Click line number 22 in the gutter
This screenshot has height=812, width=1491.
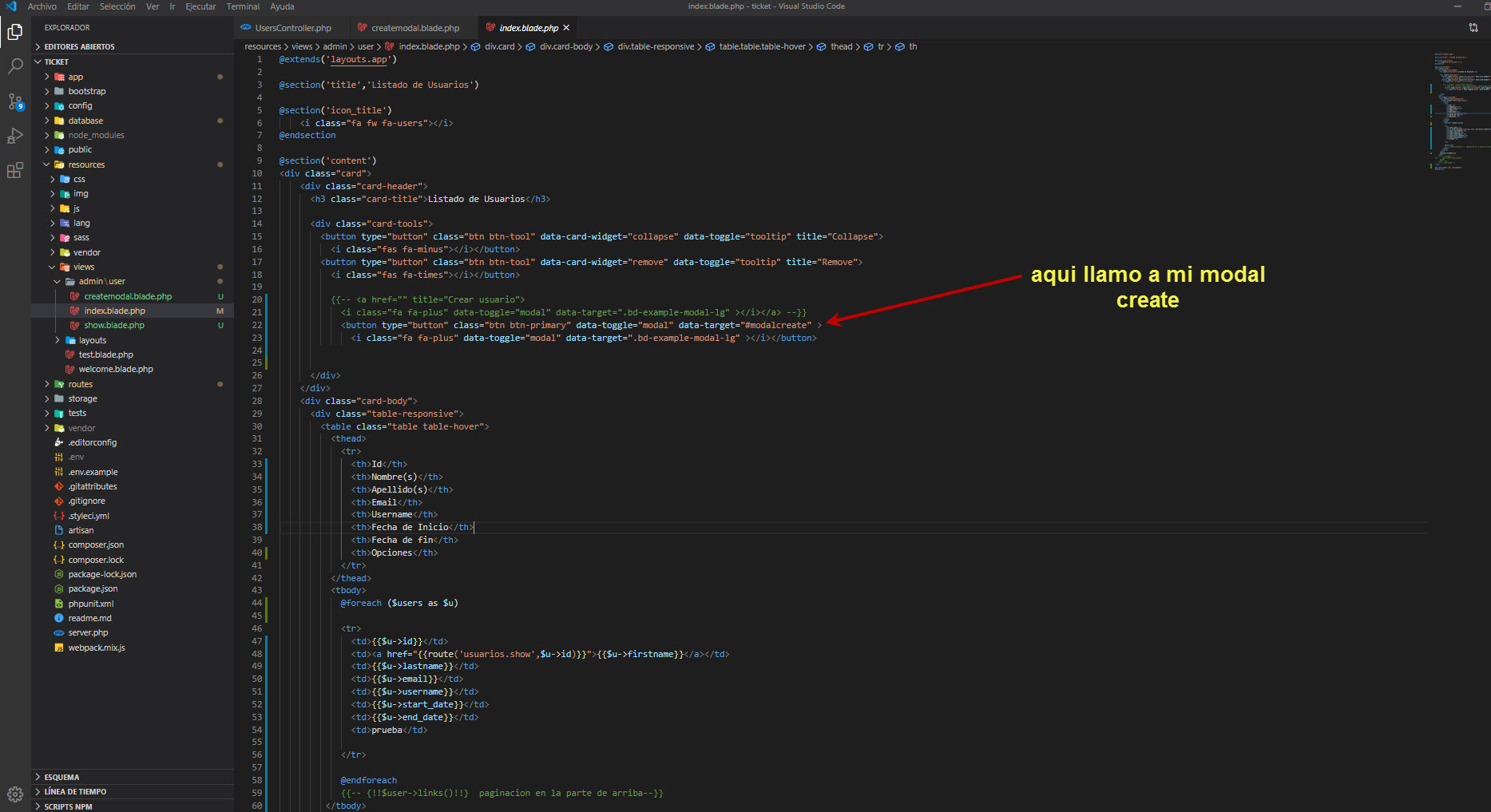pos(257,326)
